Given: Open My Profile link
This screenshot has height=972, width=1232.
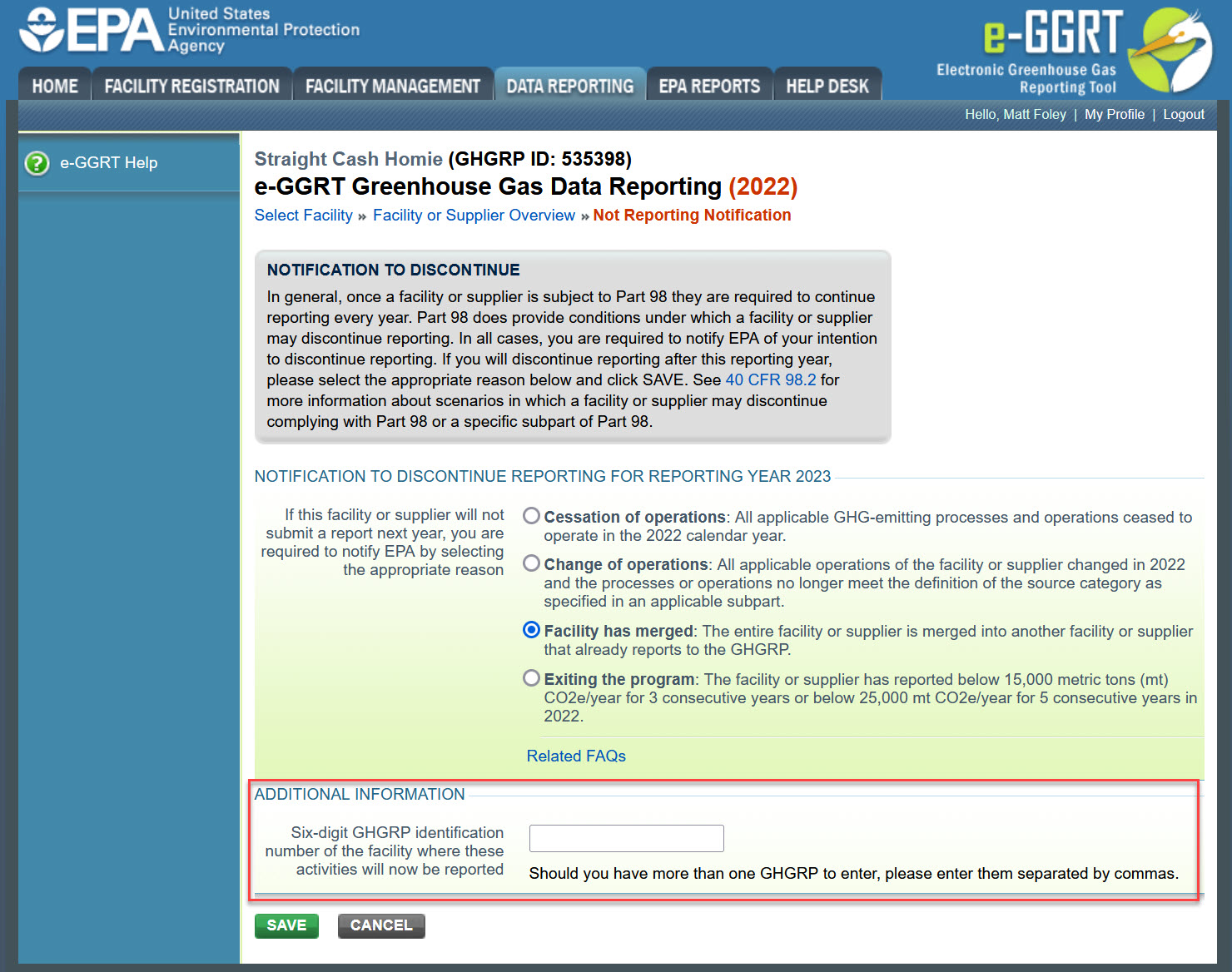Looking at the screenshot, I should pyautogui.click(x=1115, y=114).
